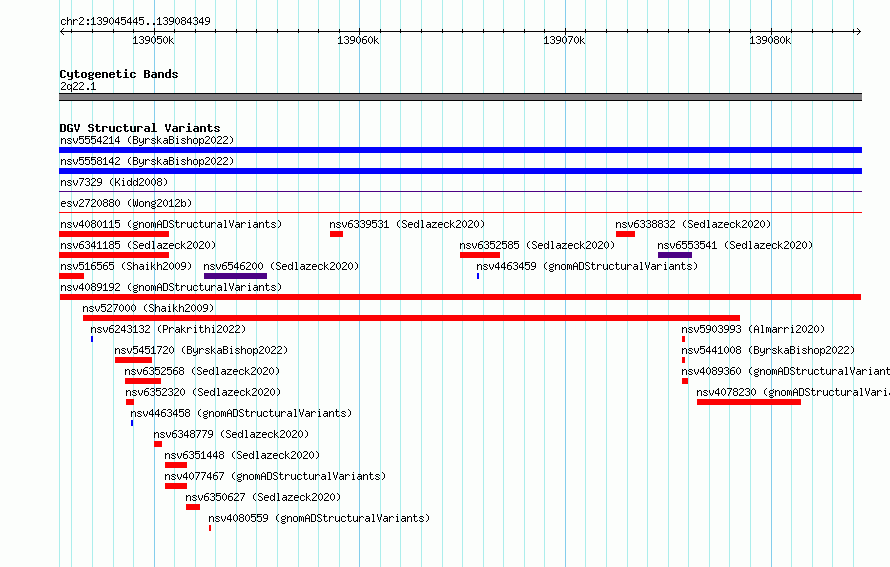This screenshot has height=567, width=890.
Task: Click the long red bar of nsv4089192
Action: point(460,297)
